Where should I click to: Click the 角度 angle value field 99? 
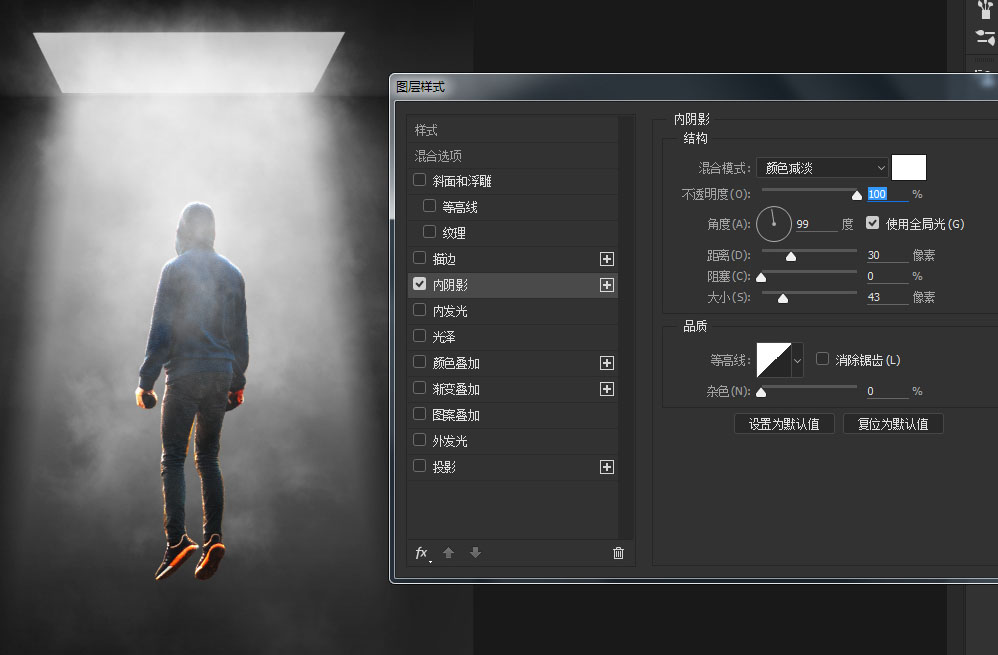(816, 224)
